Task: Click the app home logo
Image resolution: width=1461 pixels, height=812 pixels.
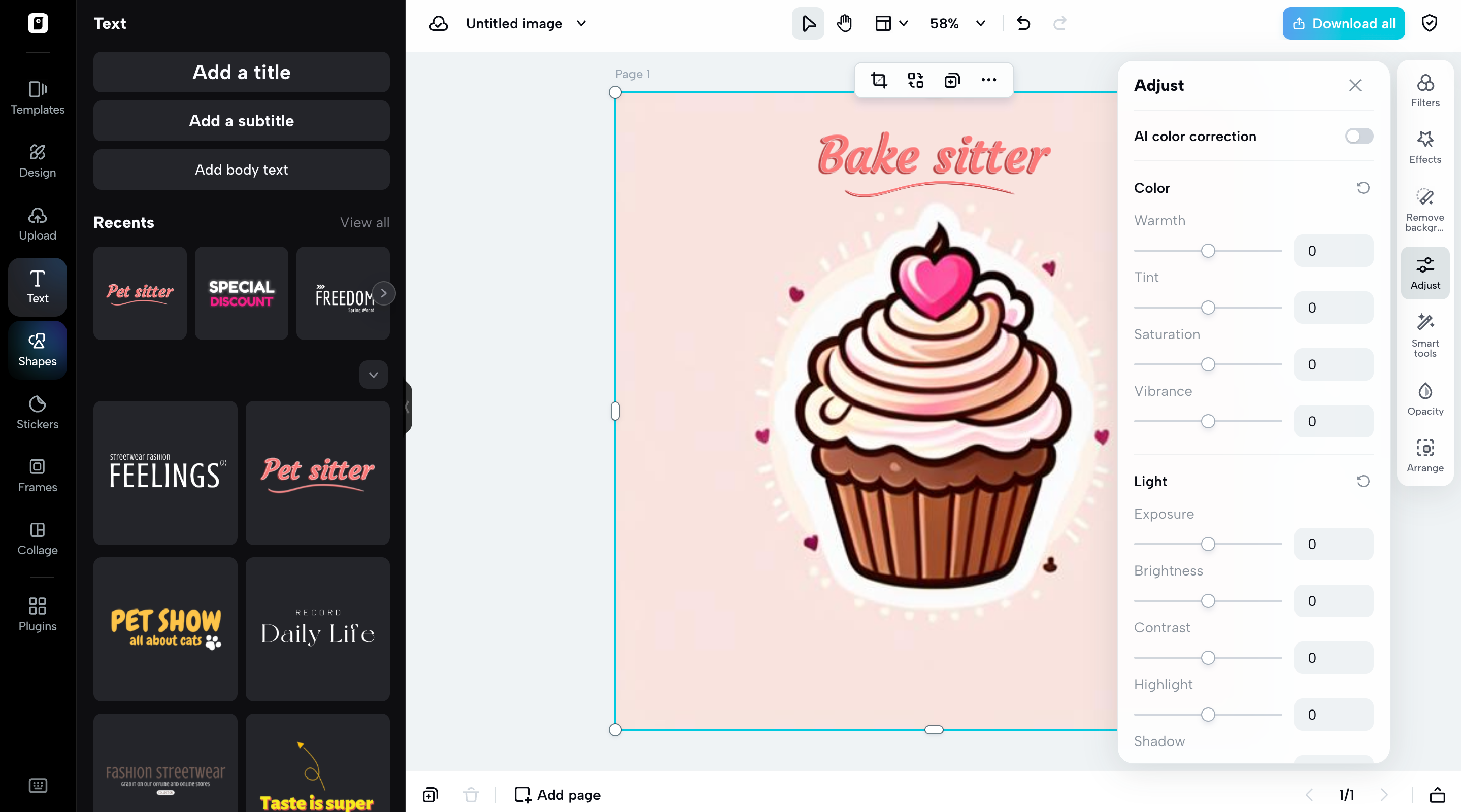Action: tap(38, 23)
